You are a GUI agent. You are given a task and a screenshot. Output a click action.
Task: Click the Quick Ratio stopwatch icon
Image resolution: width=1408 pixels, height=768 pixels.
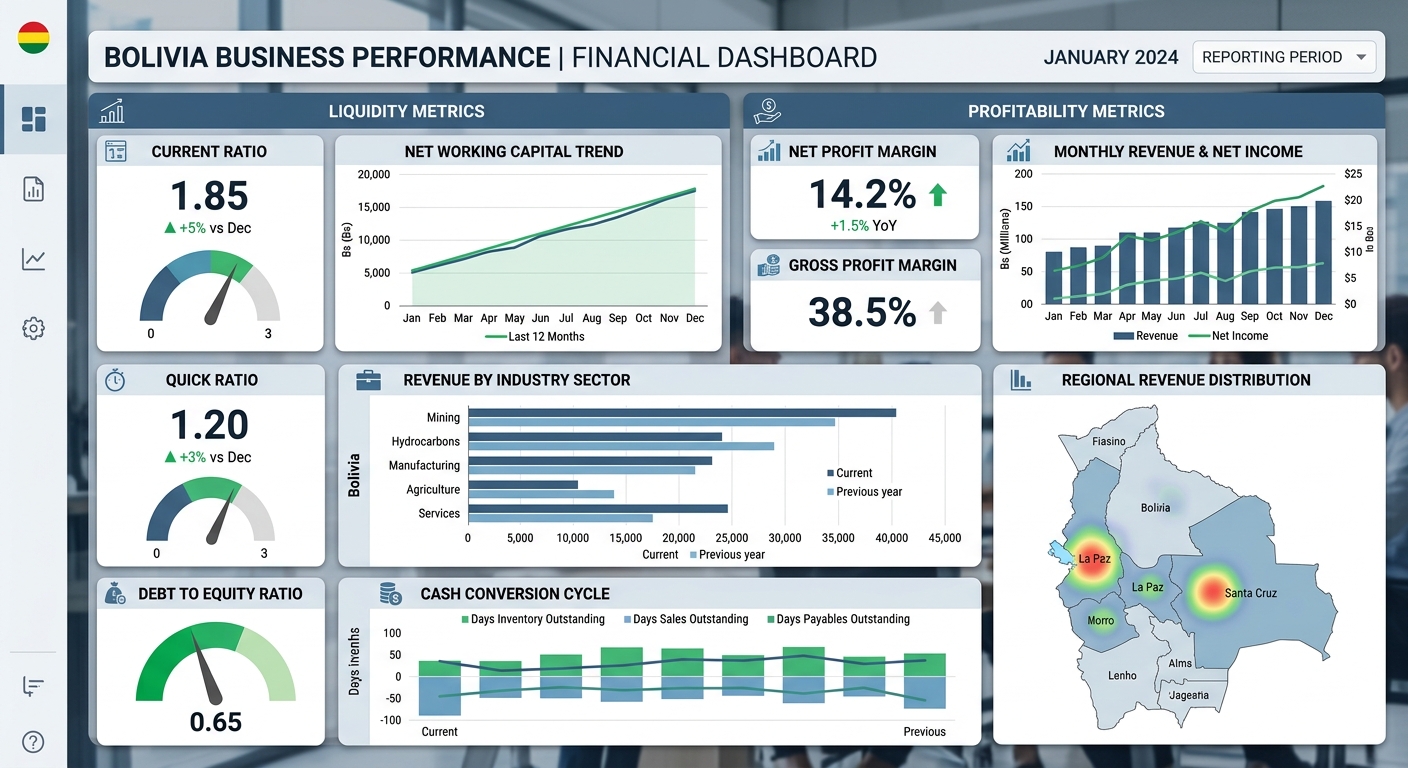click(x=115, y=380)
